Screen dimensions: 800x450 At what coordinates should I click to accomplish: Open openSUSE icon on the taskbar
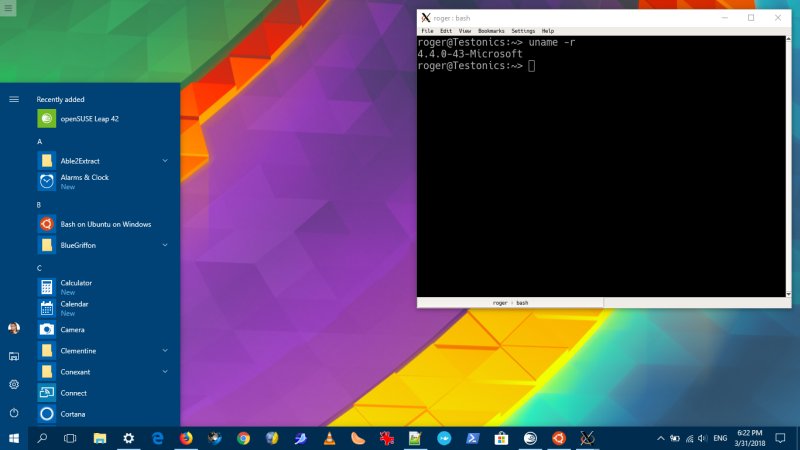530,438
